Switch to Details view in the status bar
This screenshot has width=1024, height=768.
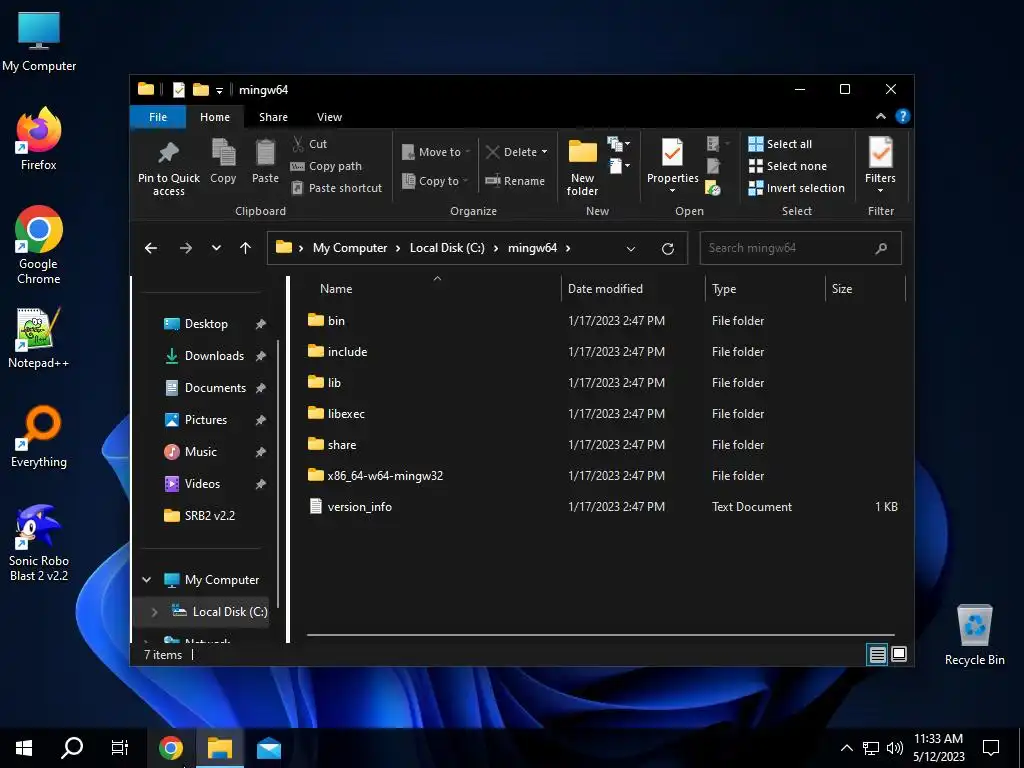click(877, 654)
